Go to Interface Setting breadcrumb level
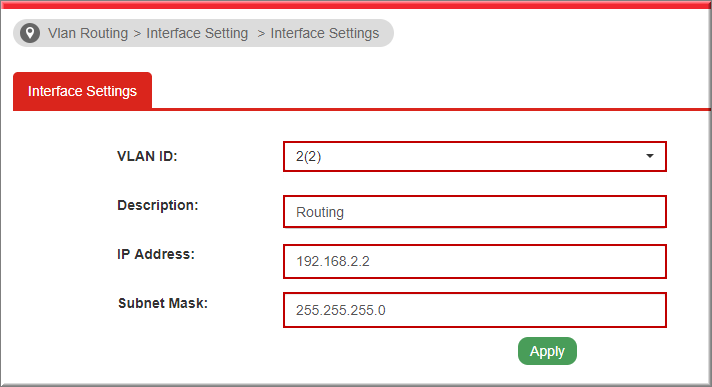Image resolution: width=712 pixels, height=387 pixels. [197, 33]
